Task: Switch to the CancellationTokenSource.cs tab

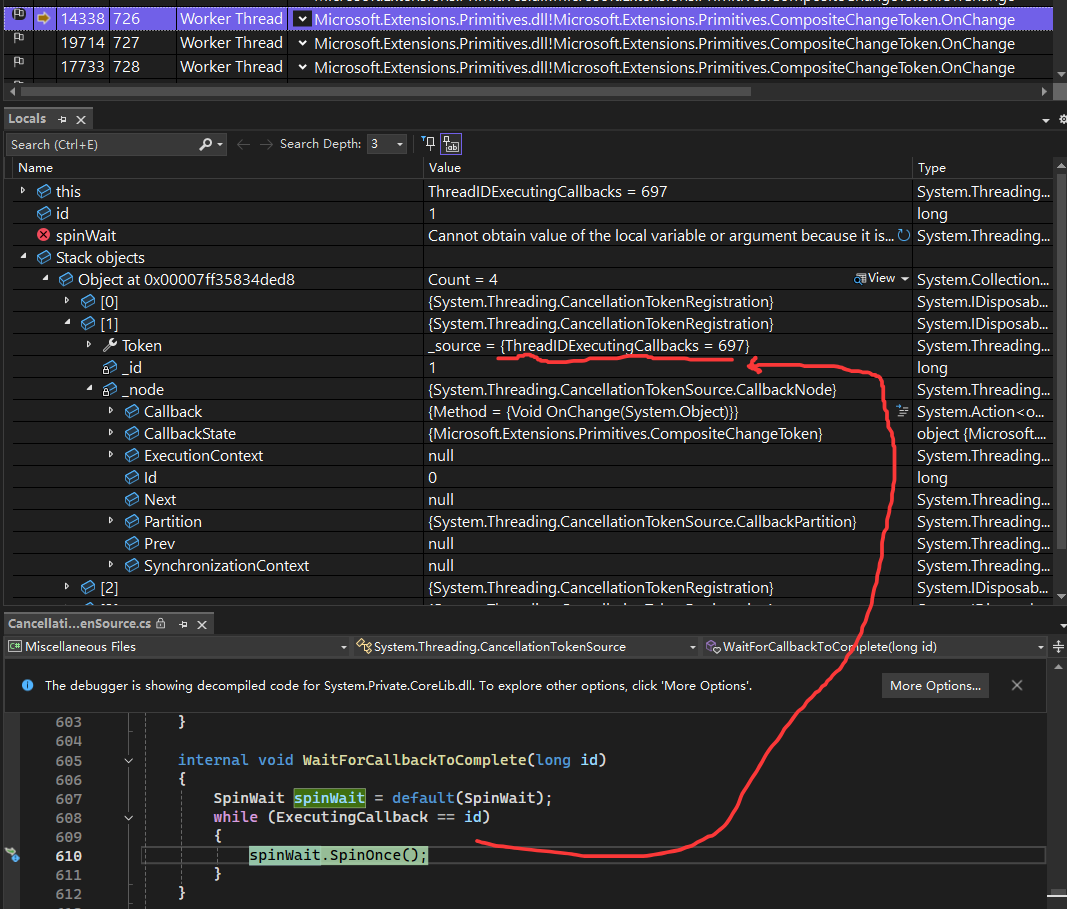Action: (x=78, y=623)
